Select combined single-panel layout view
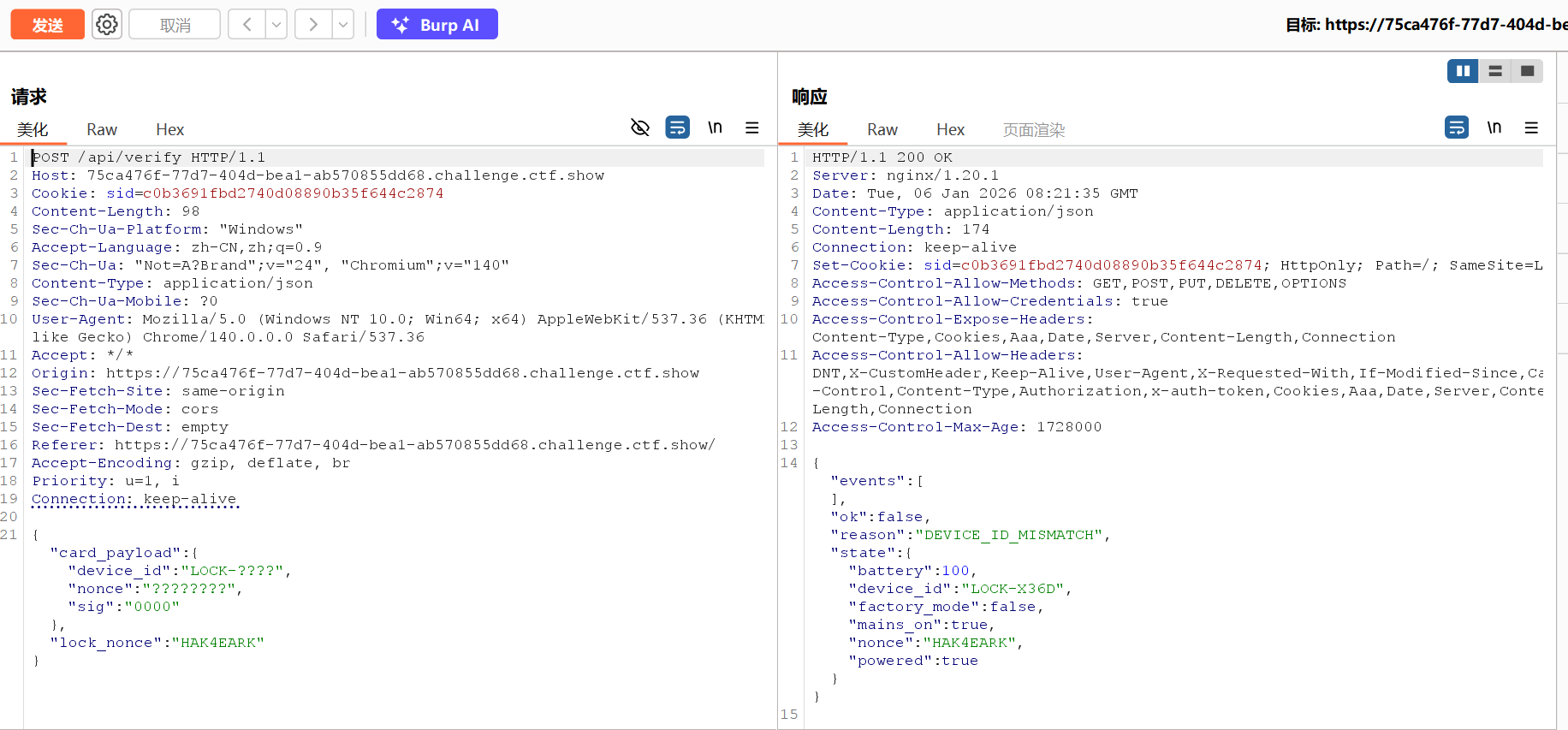 [1527, 71]
